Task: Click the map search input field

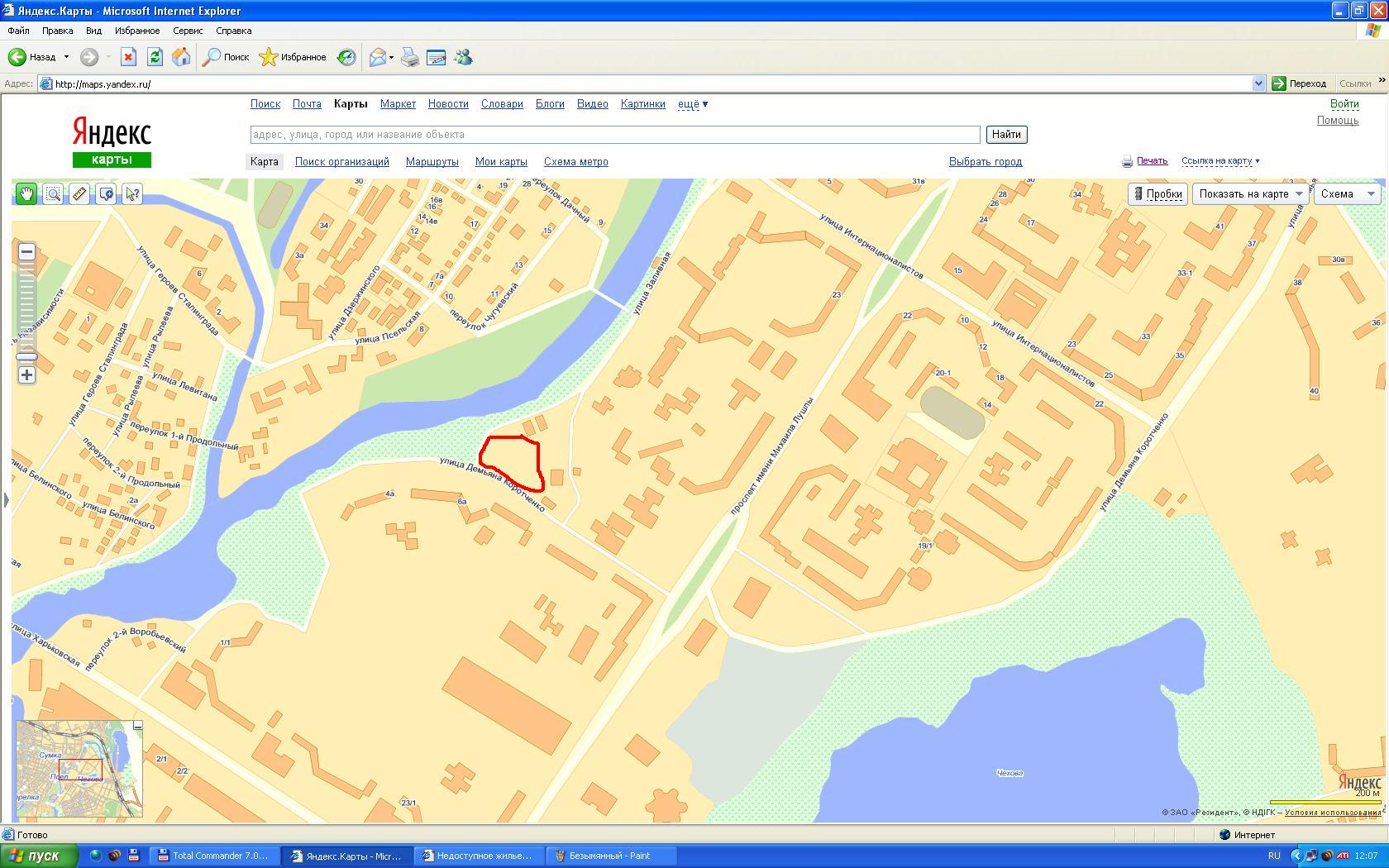Action: 614,135
